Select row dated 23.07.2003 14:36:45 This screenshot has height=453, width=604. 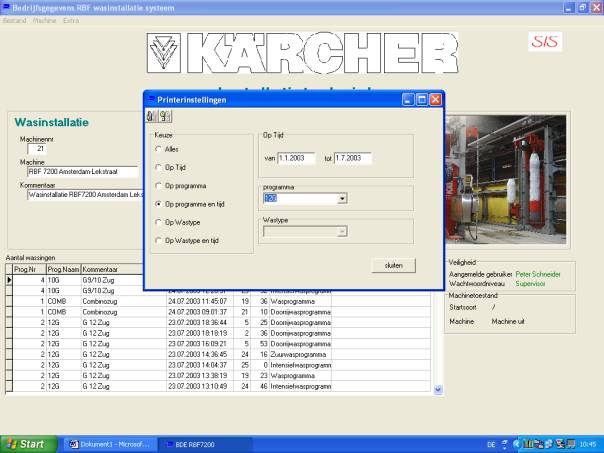(218, 354)
